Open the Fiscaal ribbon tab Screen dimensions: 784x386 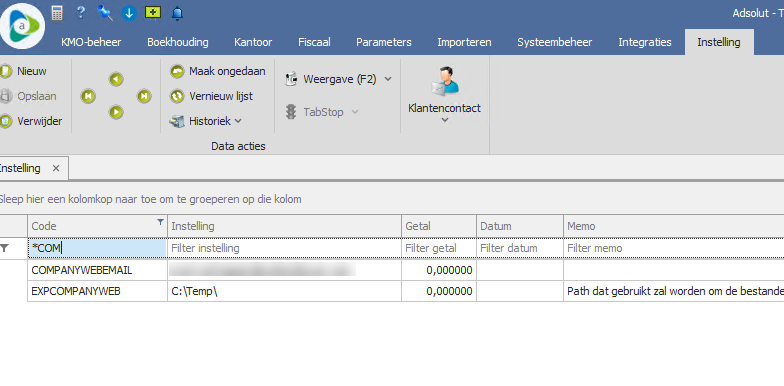tap(314, 42)
